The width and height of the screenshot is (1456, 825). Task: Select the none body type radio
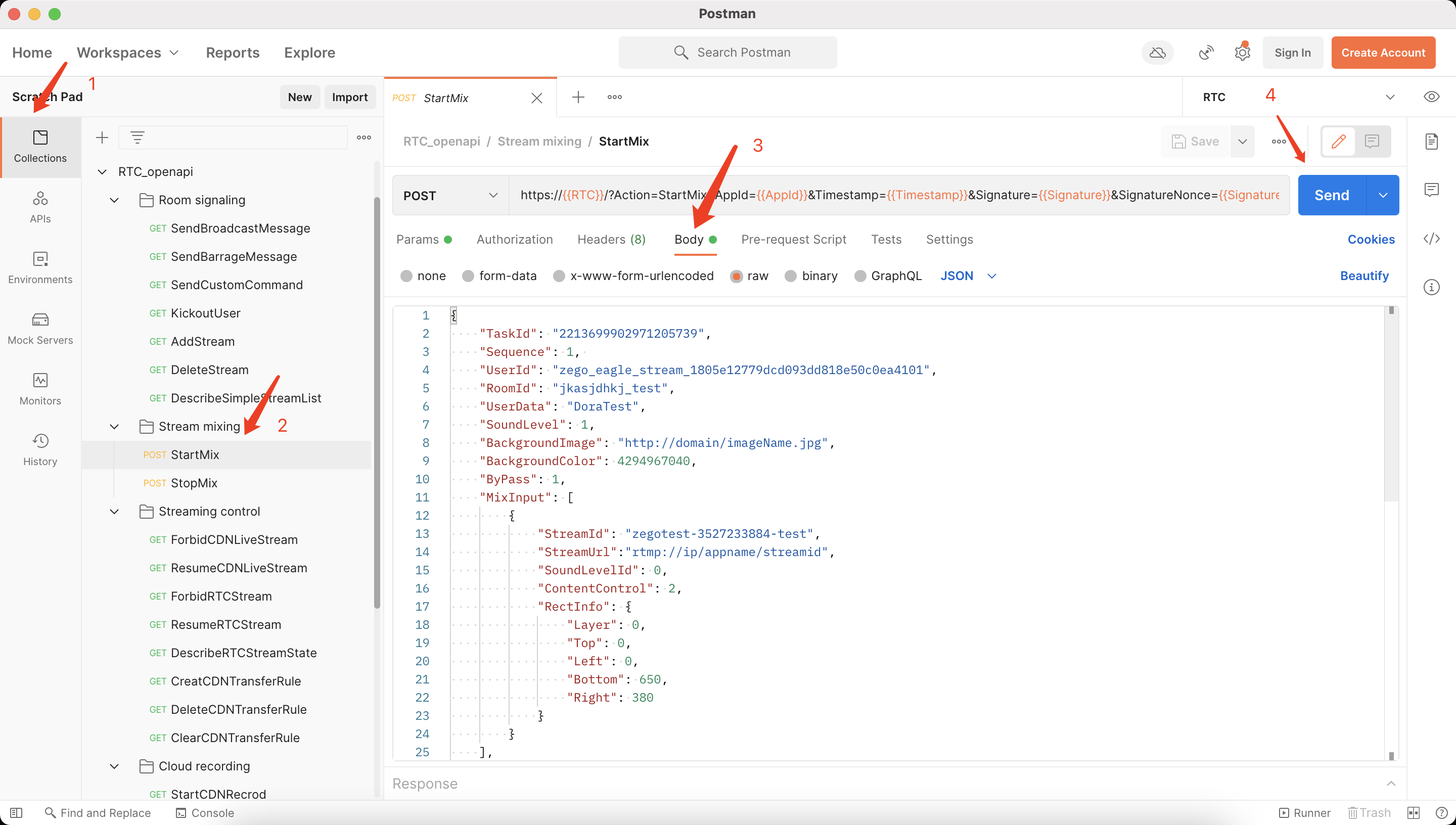(x=406, y=276)
